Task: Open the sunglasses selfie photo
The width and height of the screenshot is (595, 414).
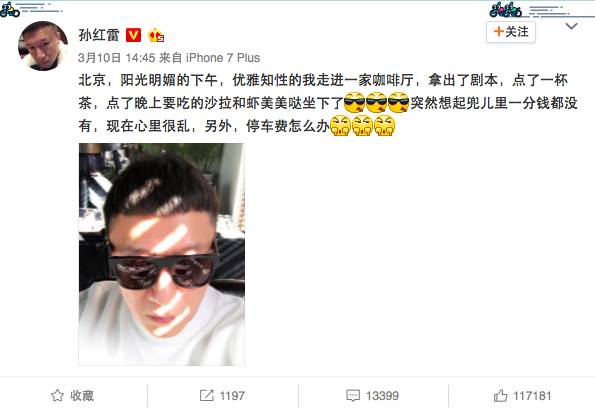Action: click(x=162, y=254)
